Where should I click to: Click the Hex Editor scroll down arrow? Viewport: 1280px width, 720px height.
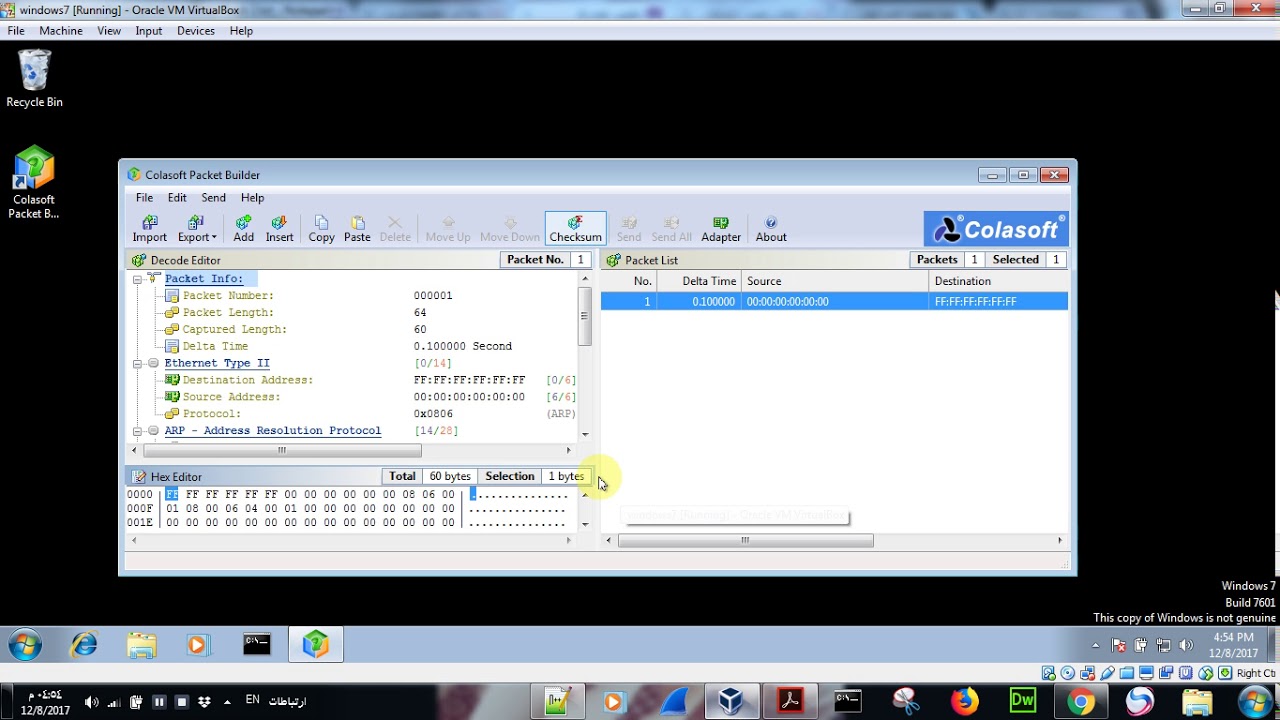click(x=585, y=525)
